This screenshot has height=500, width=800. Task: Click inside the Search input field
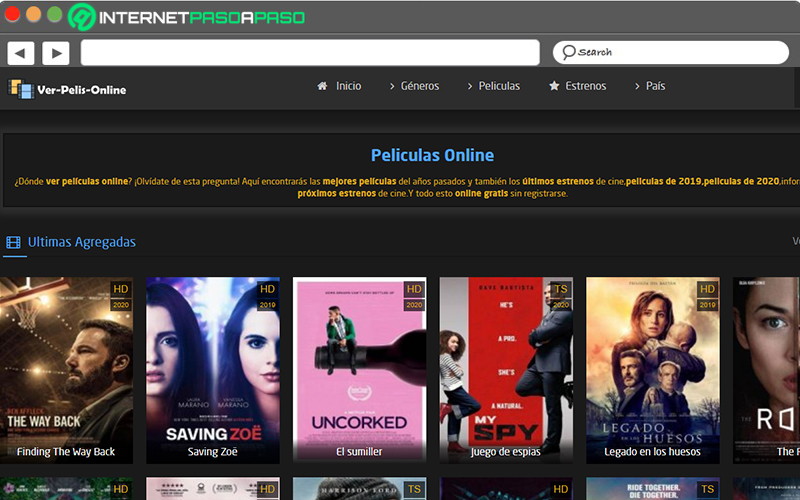coord(671,53)
